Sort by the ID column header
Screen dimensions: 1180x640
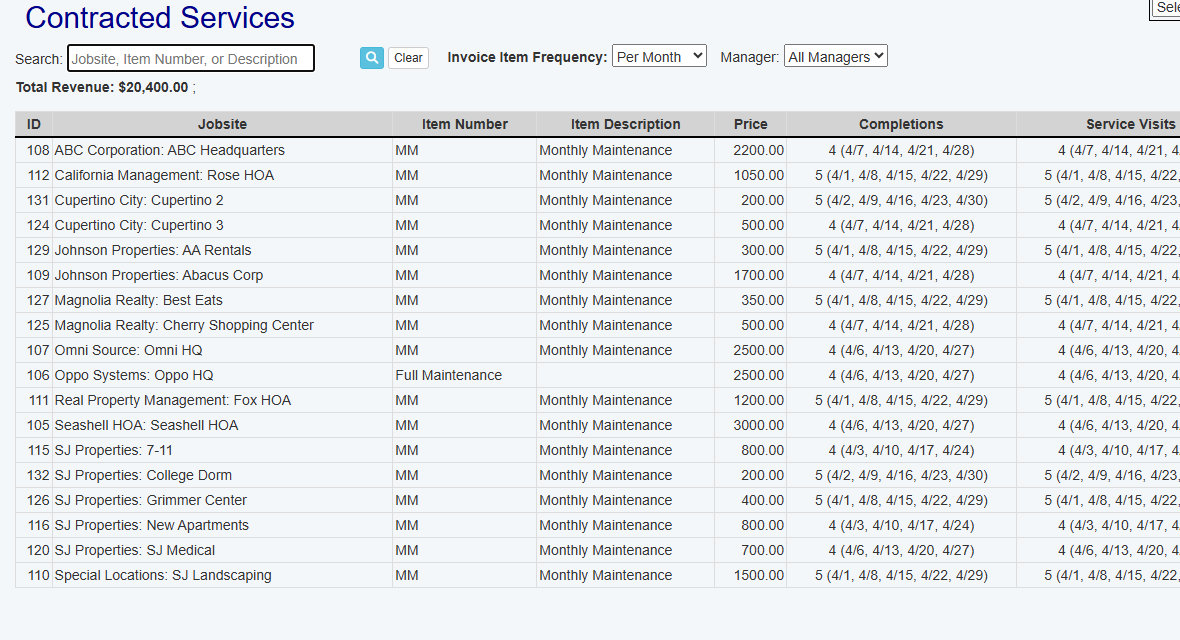(x=34, y=124)
